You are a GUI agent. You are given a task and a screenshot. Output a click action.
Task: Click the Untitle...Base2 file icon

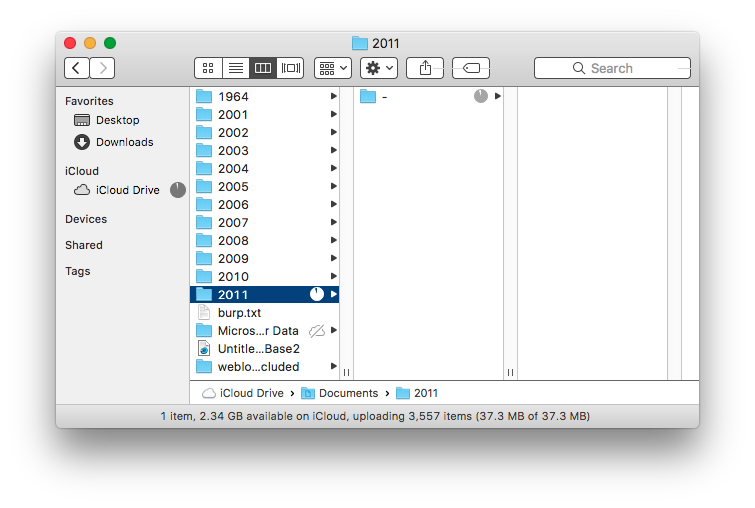(x=204, y=349)
